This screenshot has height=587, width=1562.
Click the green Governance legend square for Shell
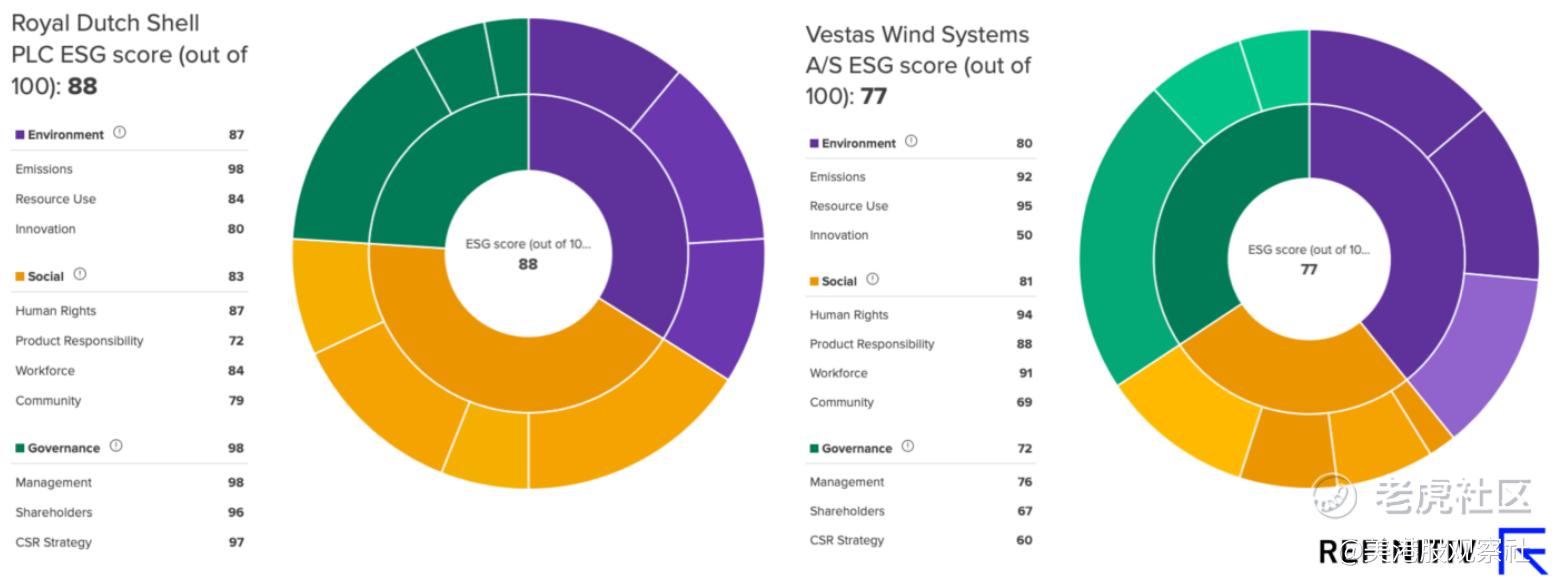(x=19, y=449)
